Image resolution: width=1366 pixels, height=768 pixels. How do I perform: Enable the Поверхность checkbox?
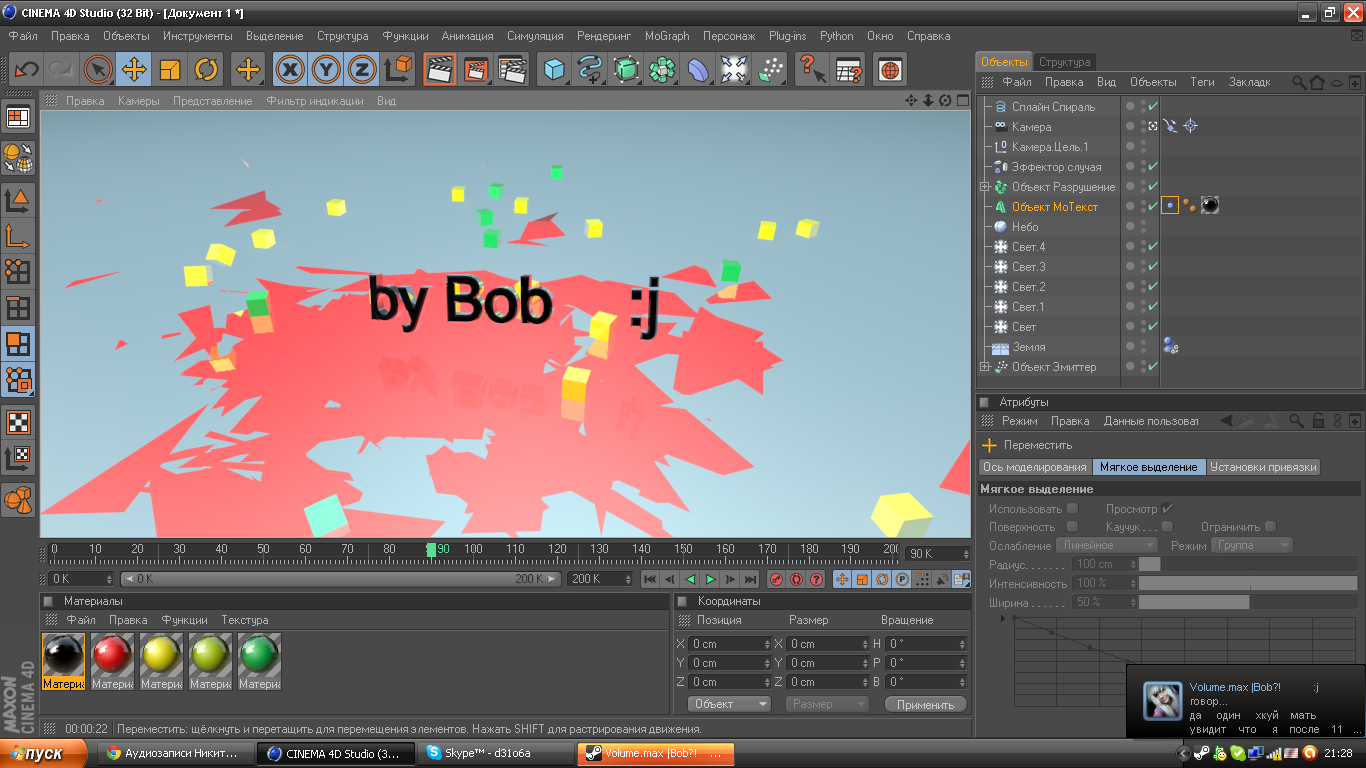tap(1072, 527)
